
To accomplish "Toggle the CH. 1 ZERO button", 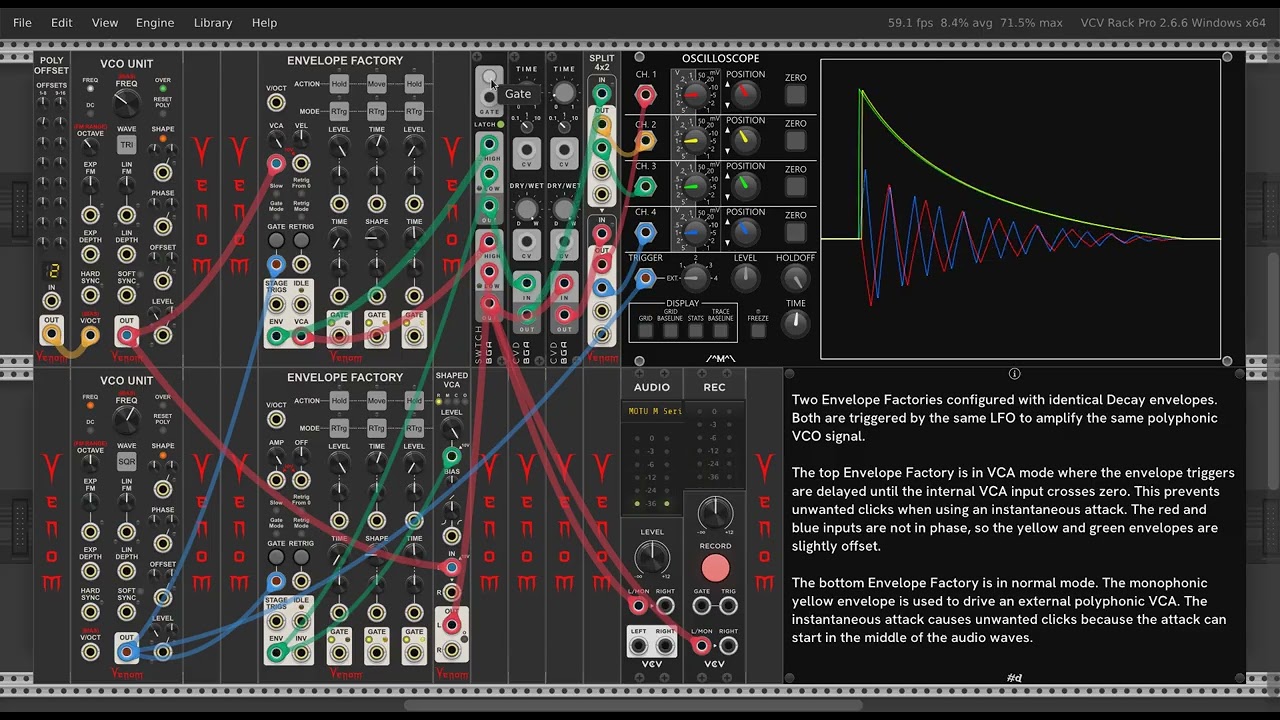I will pos(796,96).
